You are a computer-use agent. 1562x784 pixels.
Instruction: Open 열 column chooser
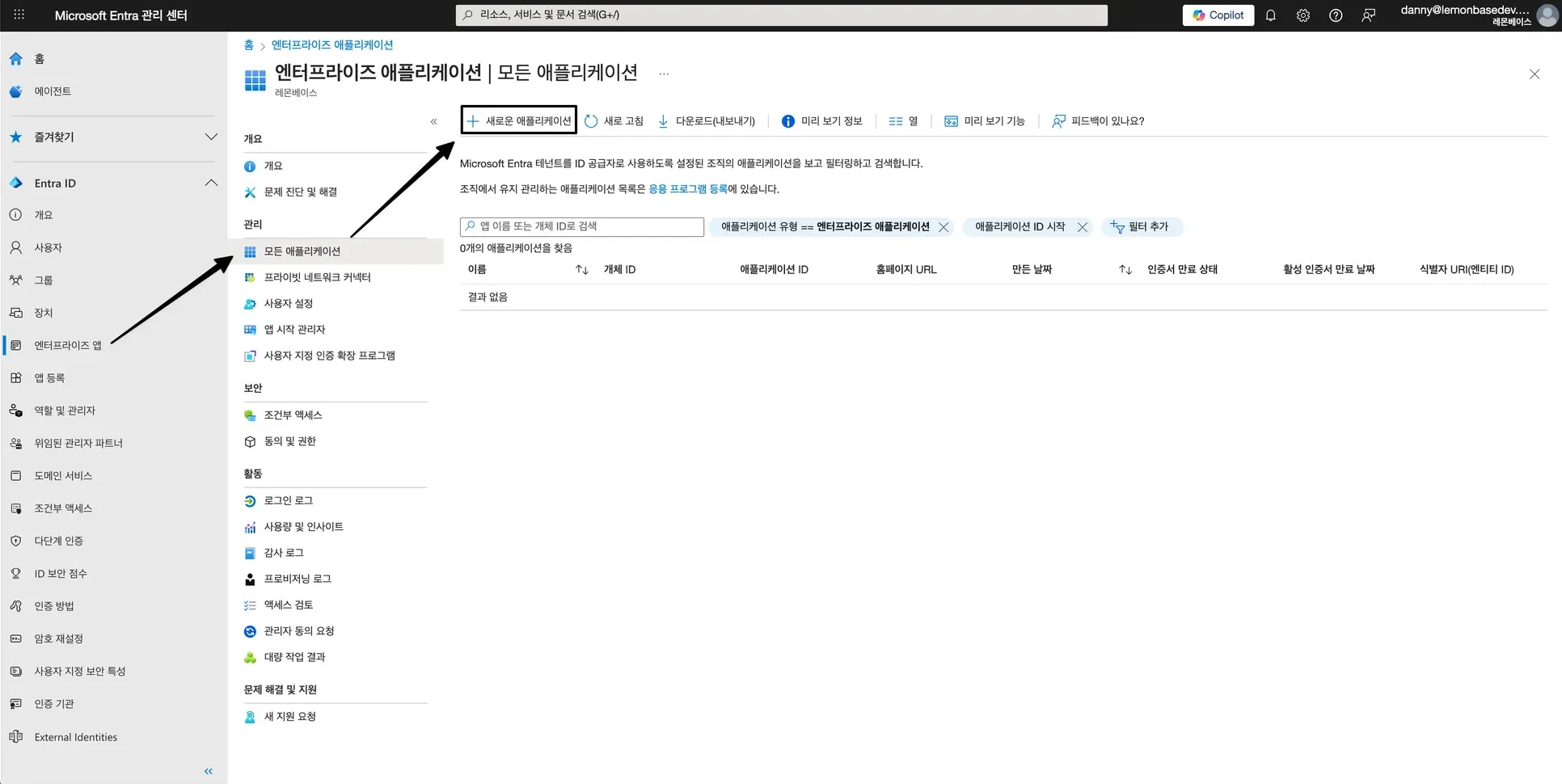point(903,120)
